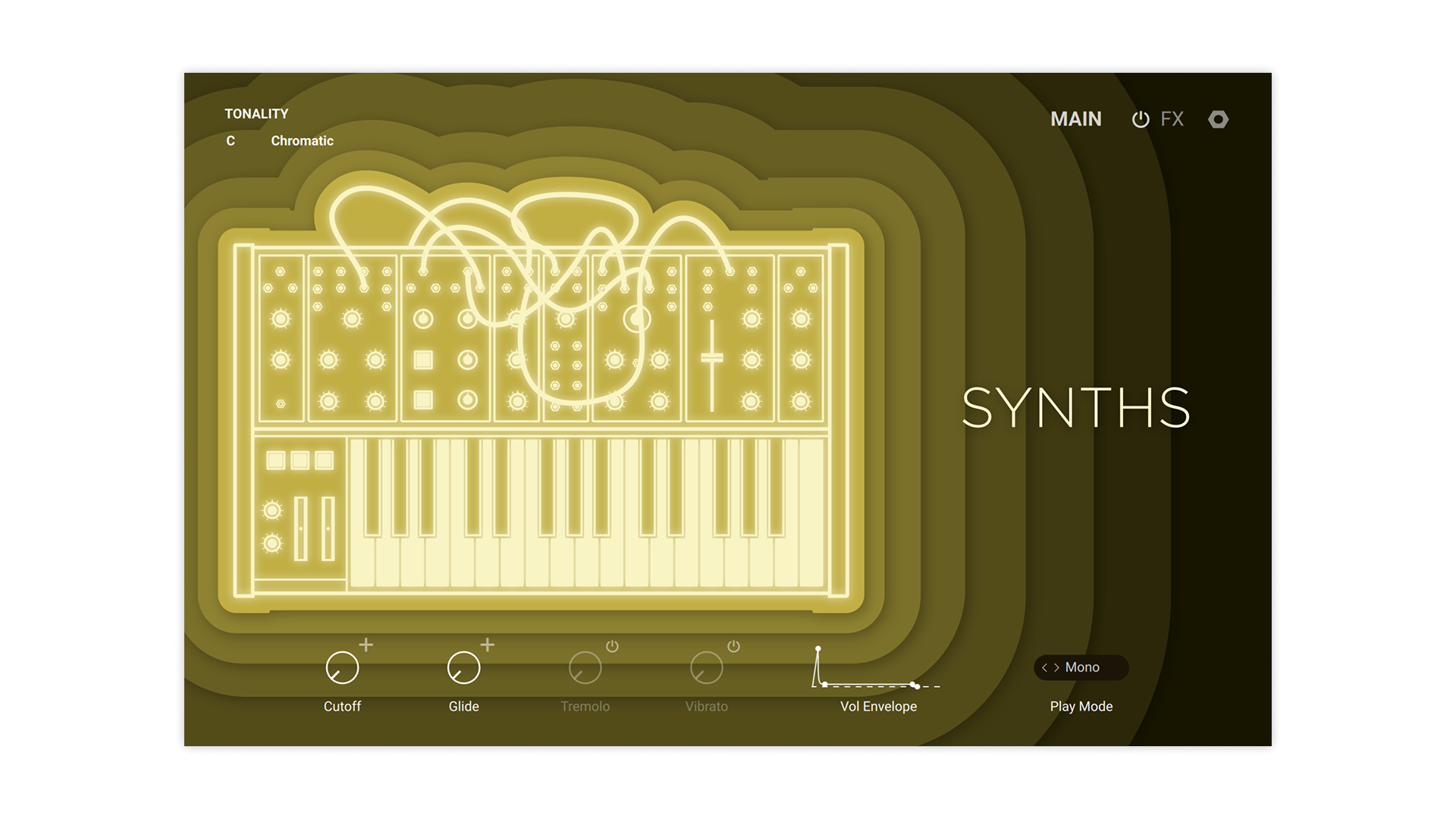Click the Play Mode label
This screenshot has height=819, width=1456.
(x=1081, y=707)
